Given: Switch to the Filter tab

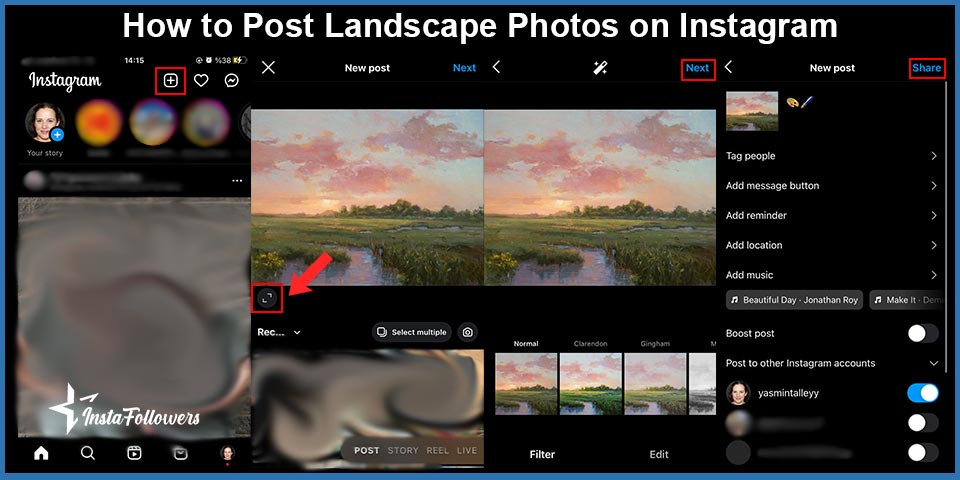Looking at the screenshot, I should point(542,454).
